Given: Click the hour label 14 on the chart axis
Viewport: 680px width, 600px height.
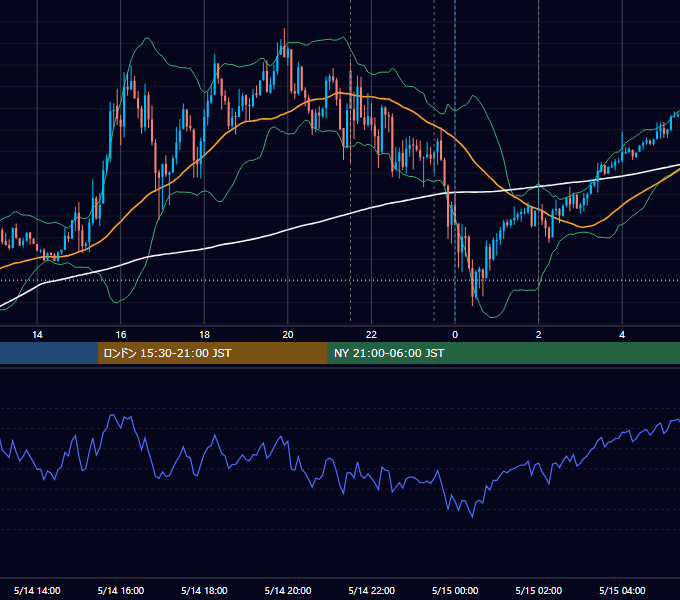Looking at the screenshot, I should [37, 335].
